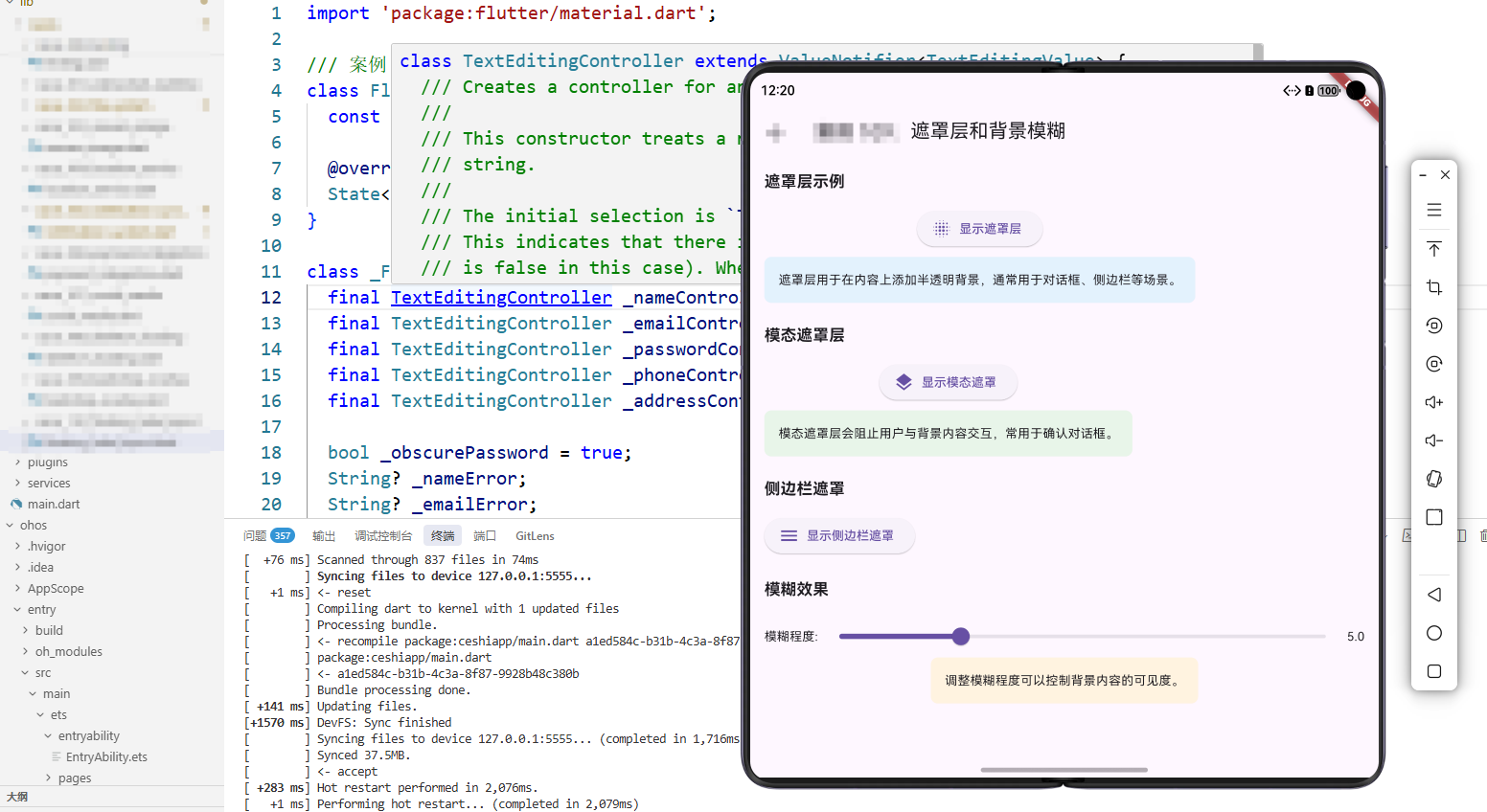Rotate the emulator screen counterclockwise
1487x812 pixels.
tap(1434, 326)
